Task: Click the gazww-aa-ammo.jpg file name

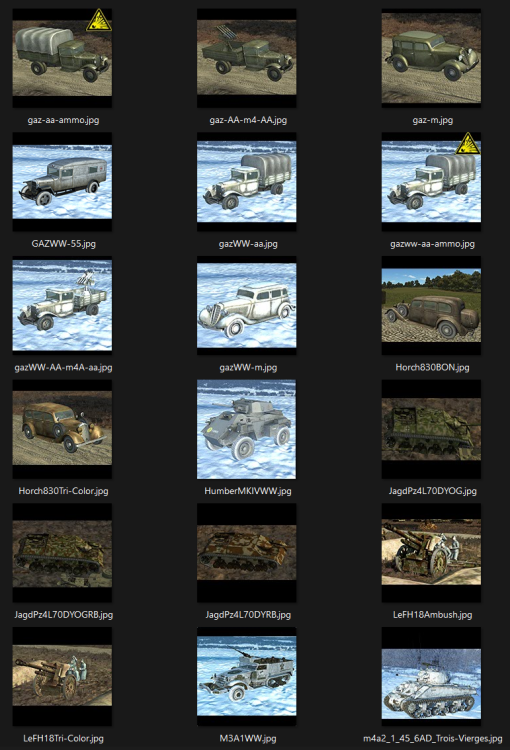Action: 432,243
